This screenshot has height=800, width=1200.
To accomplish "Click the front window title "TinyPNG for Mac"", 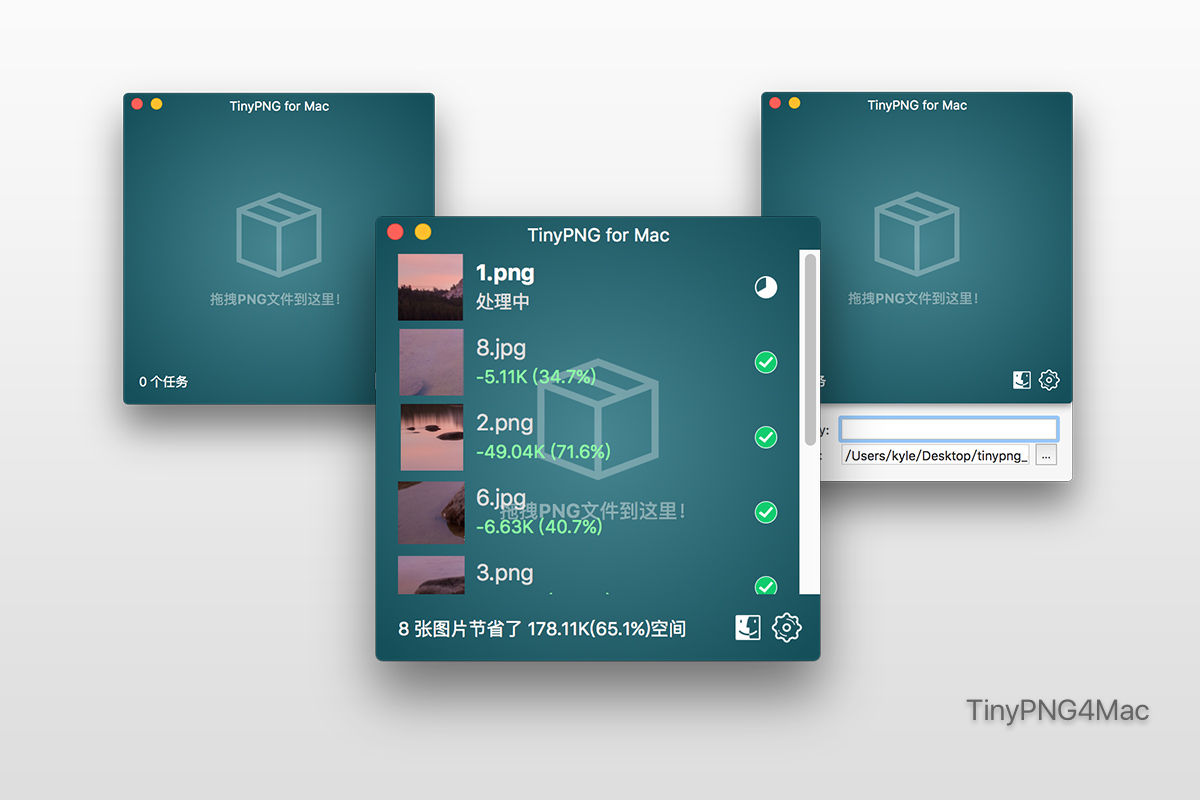I will pyautogui.click(x=598, y=236).
